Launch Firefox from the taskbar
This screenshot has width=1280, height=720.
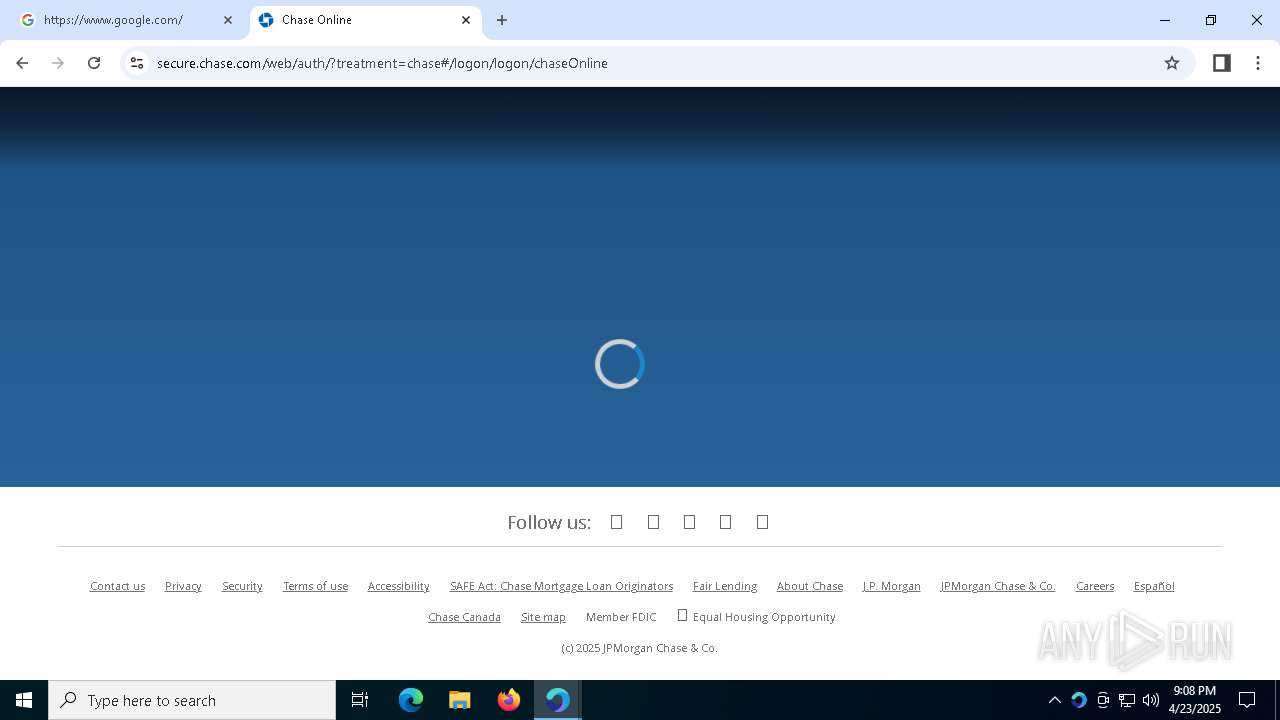tap(509, 700)
